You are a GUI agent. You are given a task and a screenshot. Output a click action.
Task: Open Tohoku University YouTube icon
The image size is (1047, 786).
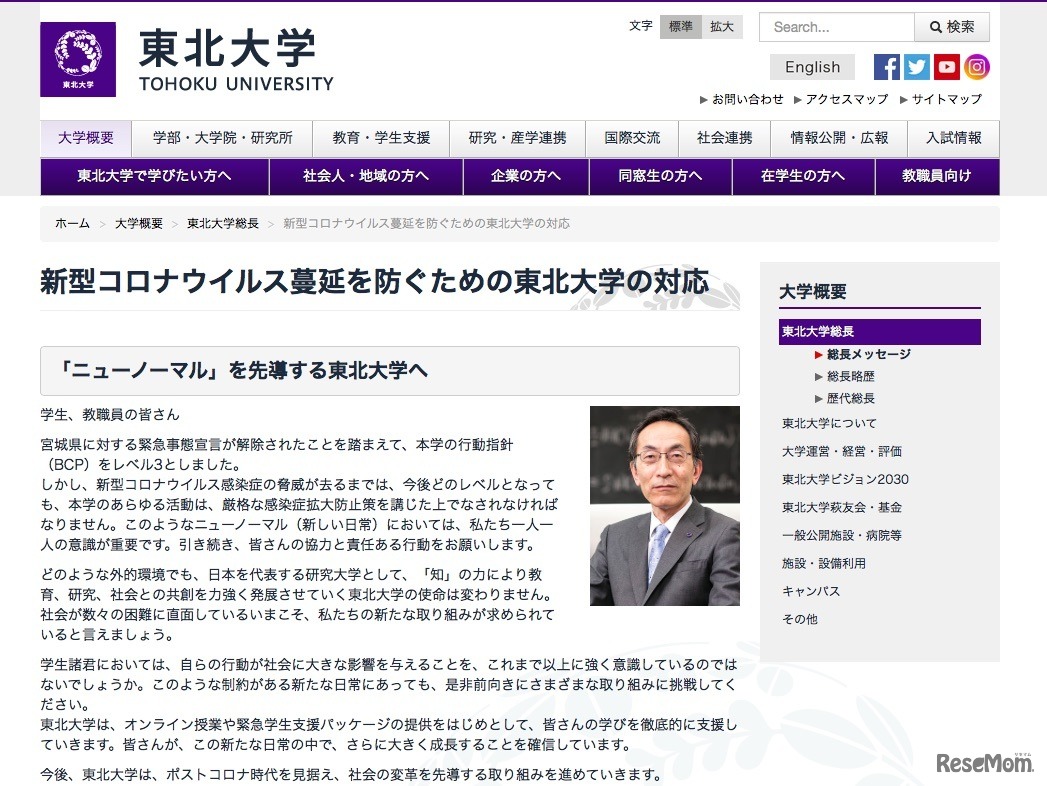tap(946, 67)
